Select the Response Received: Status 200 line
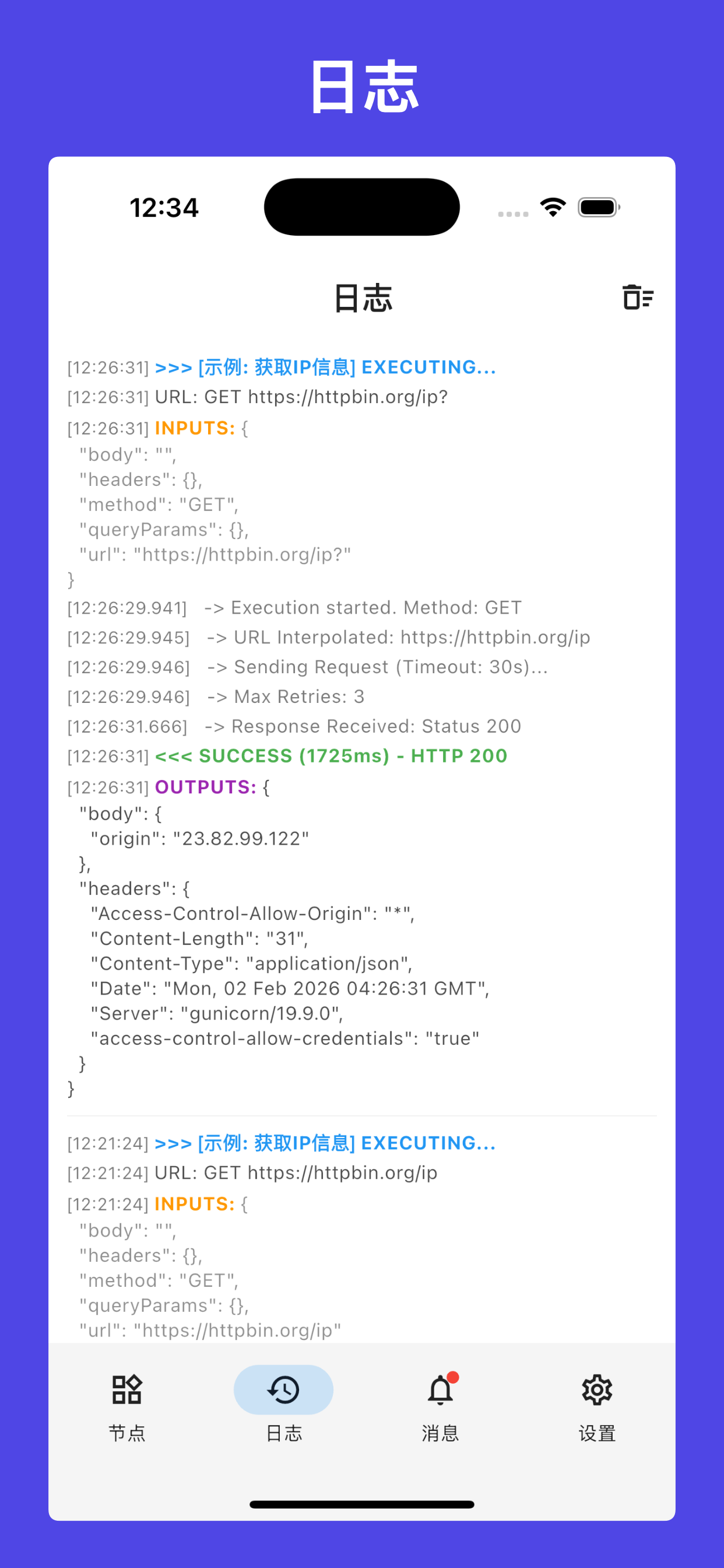 [x=294, y=726]
